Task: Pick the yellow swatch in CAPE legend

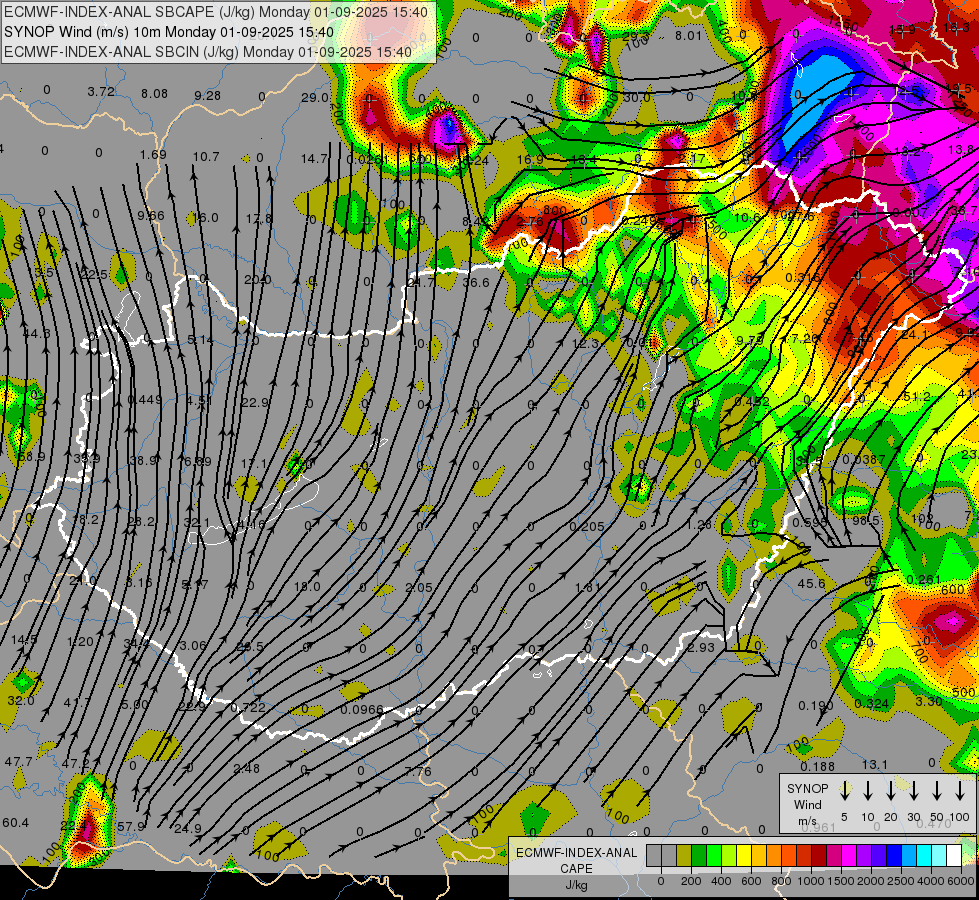Action: pos(744,856)
